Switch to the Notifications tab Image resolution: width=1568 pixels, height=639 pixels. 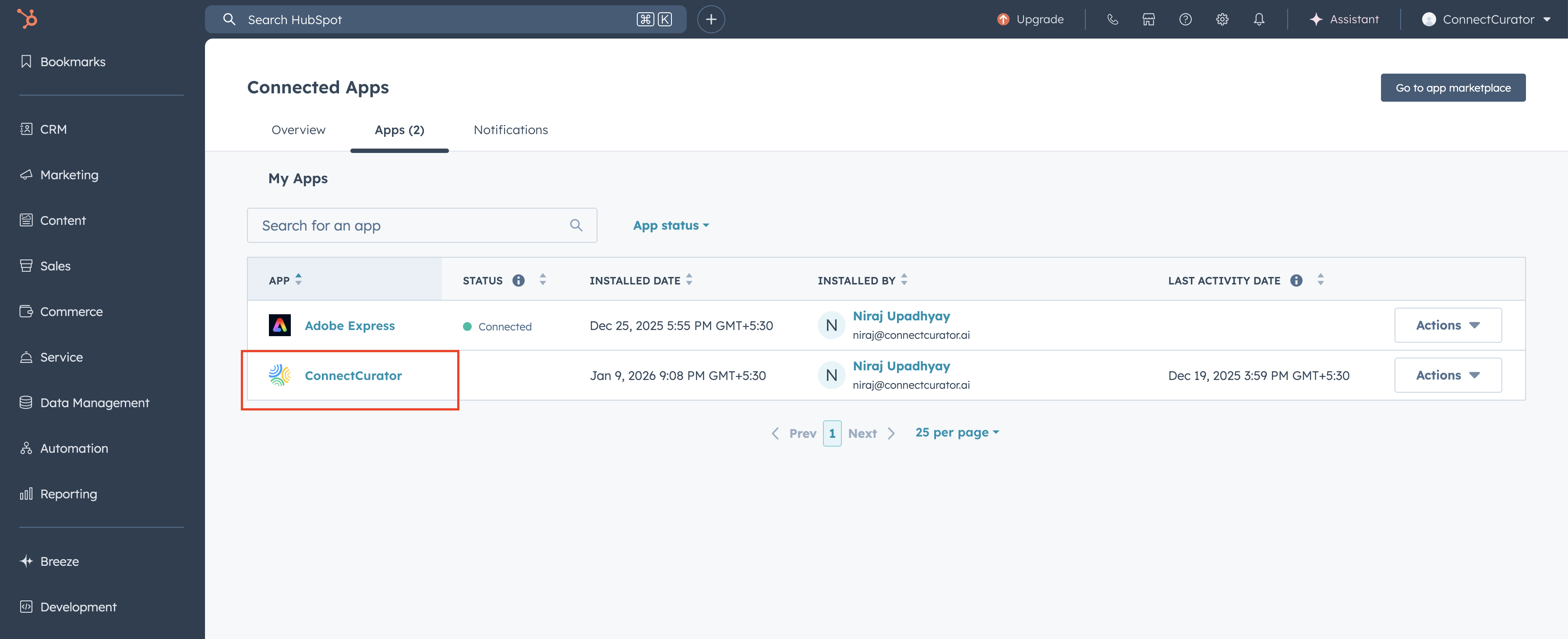tap(511, 130)
